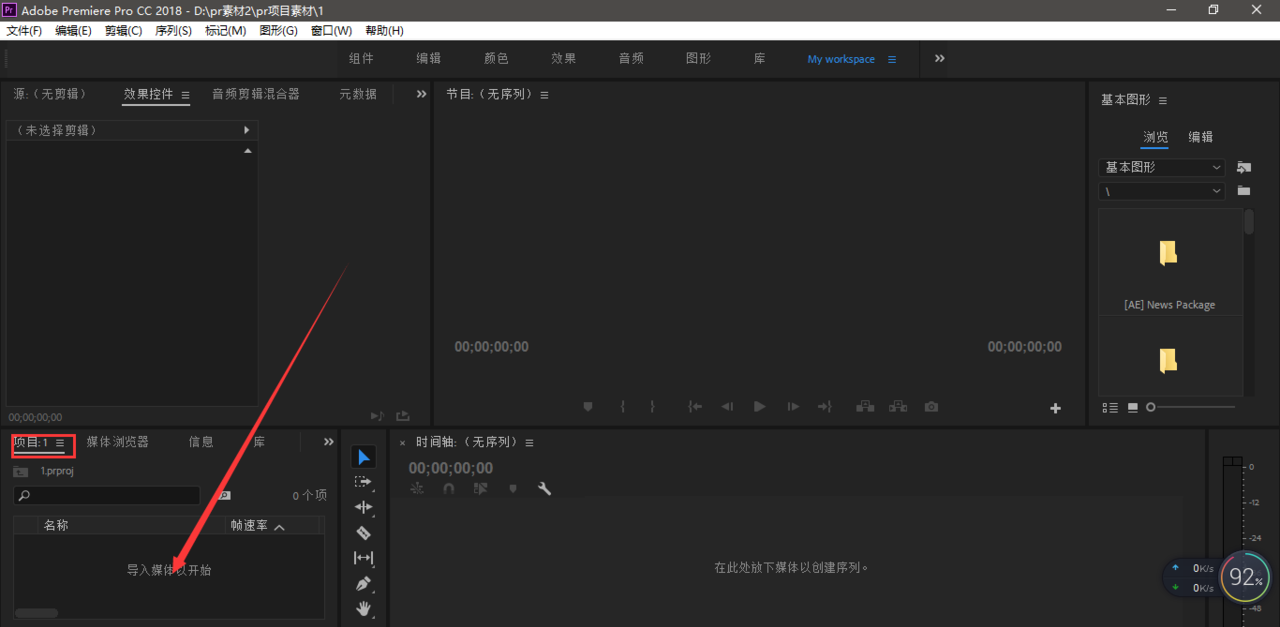Toggle snap magnet in timeline
This screenshot has height=627, width=1280.
click(449, 489)
